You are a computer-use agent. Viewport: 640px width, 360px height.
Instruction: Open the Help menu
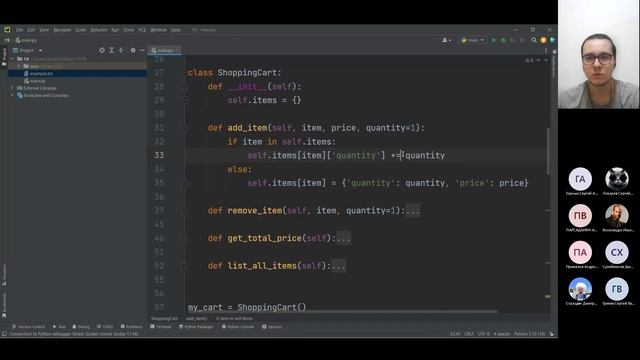click(176, 30)
